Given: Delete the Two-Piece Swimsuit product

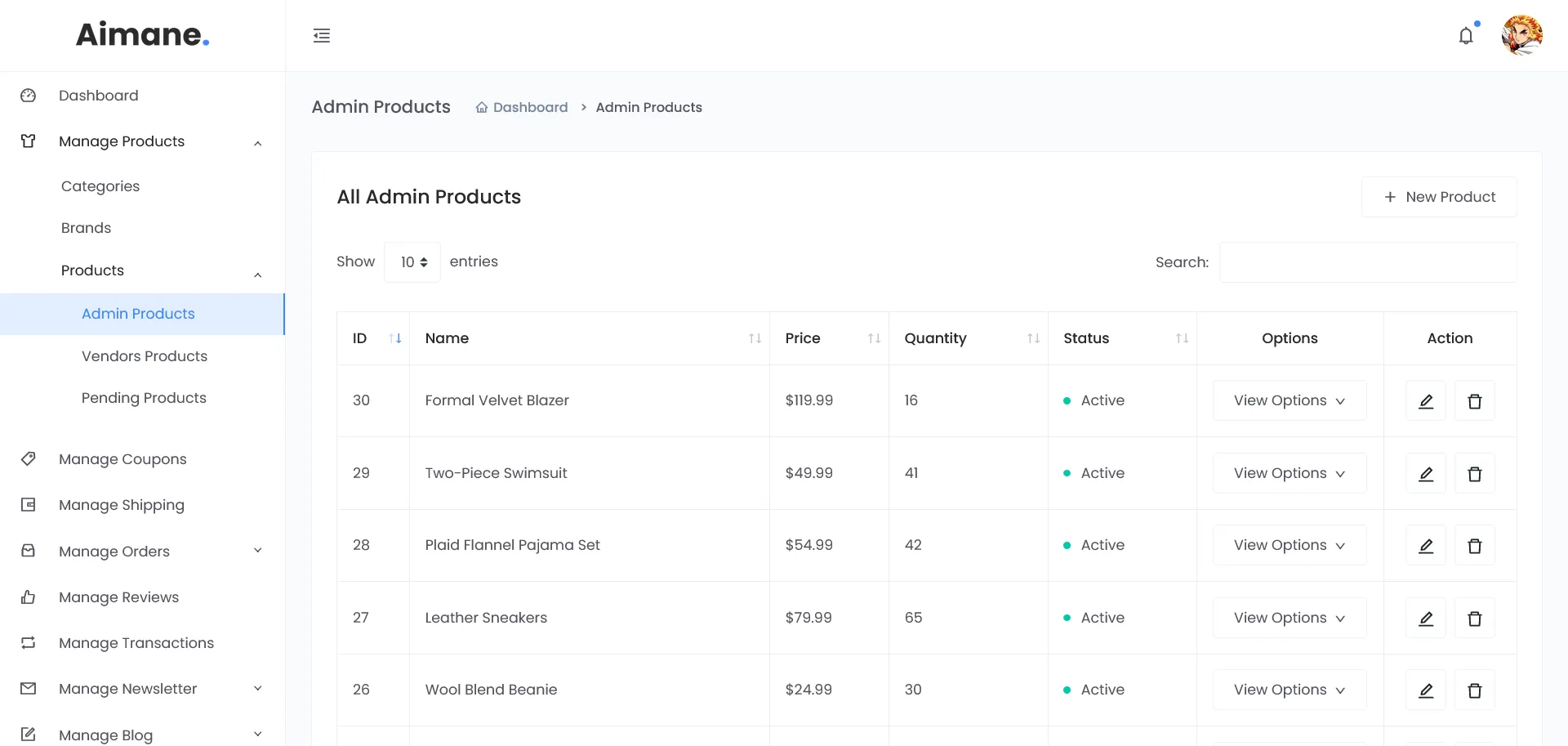Looking at the screenshot, I should coord(1475,473).
